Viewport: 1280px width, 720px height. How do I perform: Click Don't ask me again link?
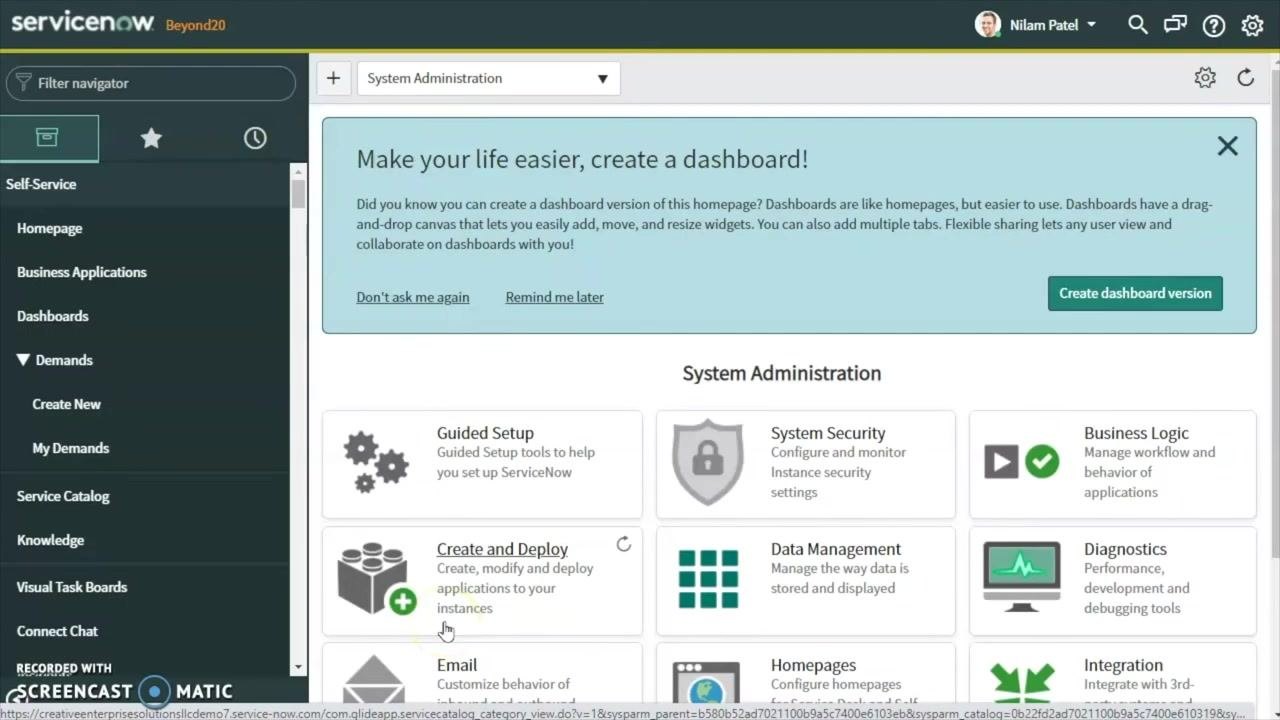coord(413,297)
